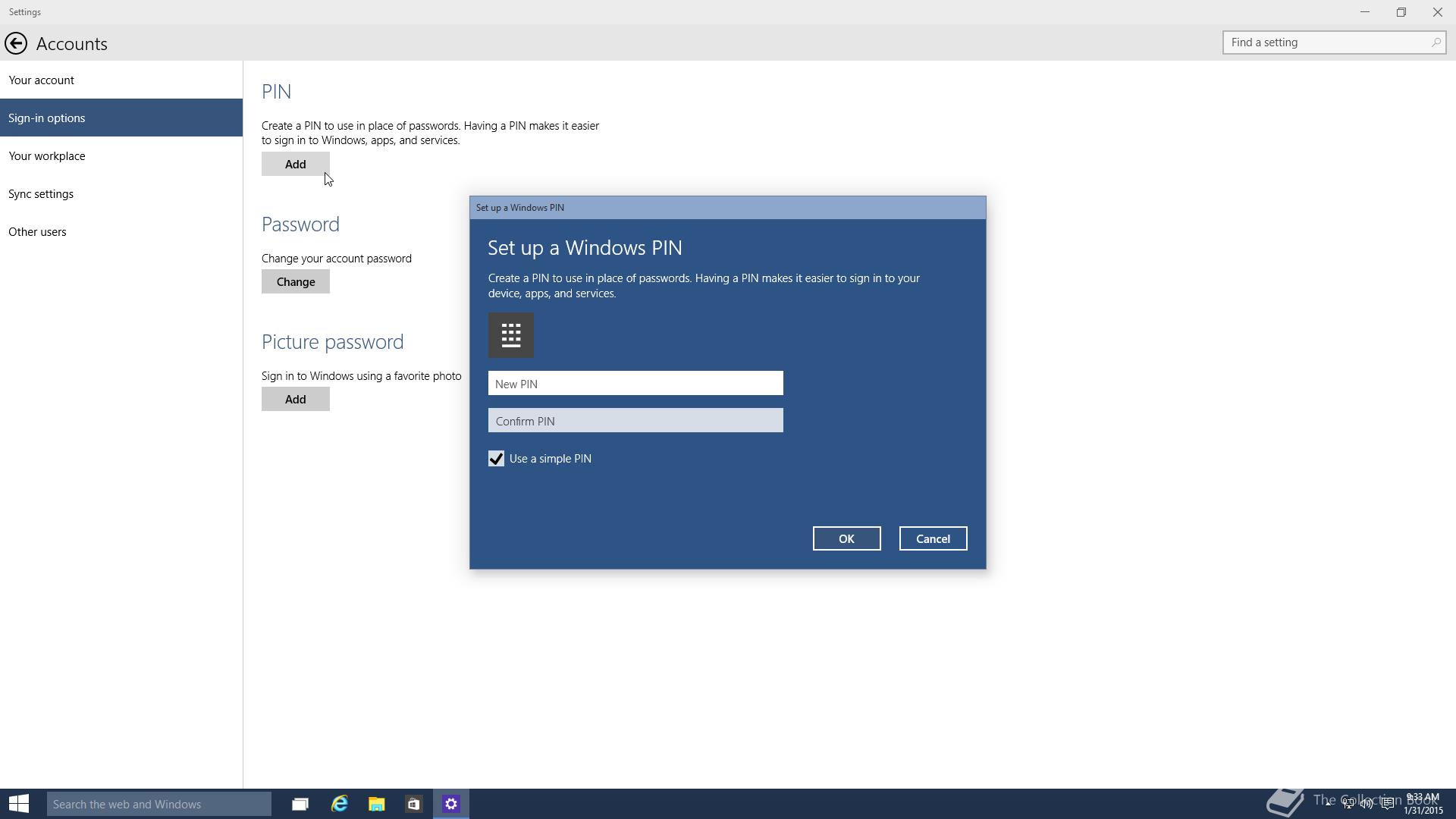Screen dimensions: 1456x819
Task: Click the Add button under PIN
Action: tap(296, 164)
